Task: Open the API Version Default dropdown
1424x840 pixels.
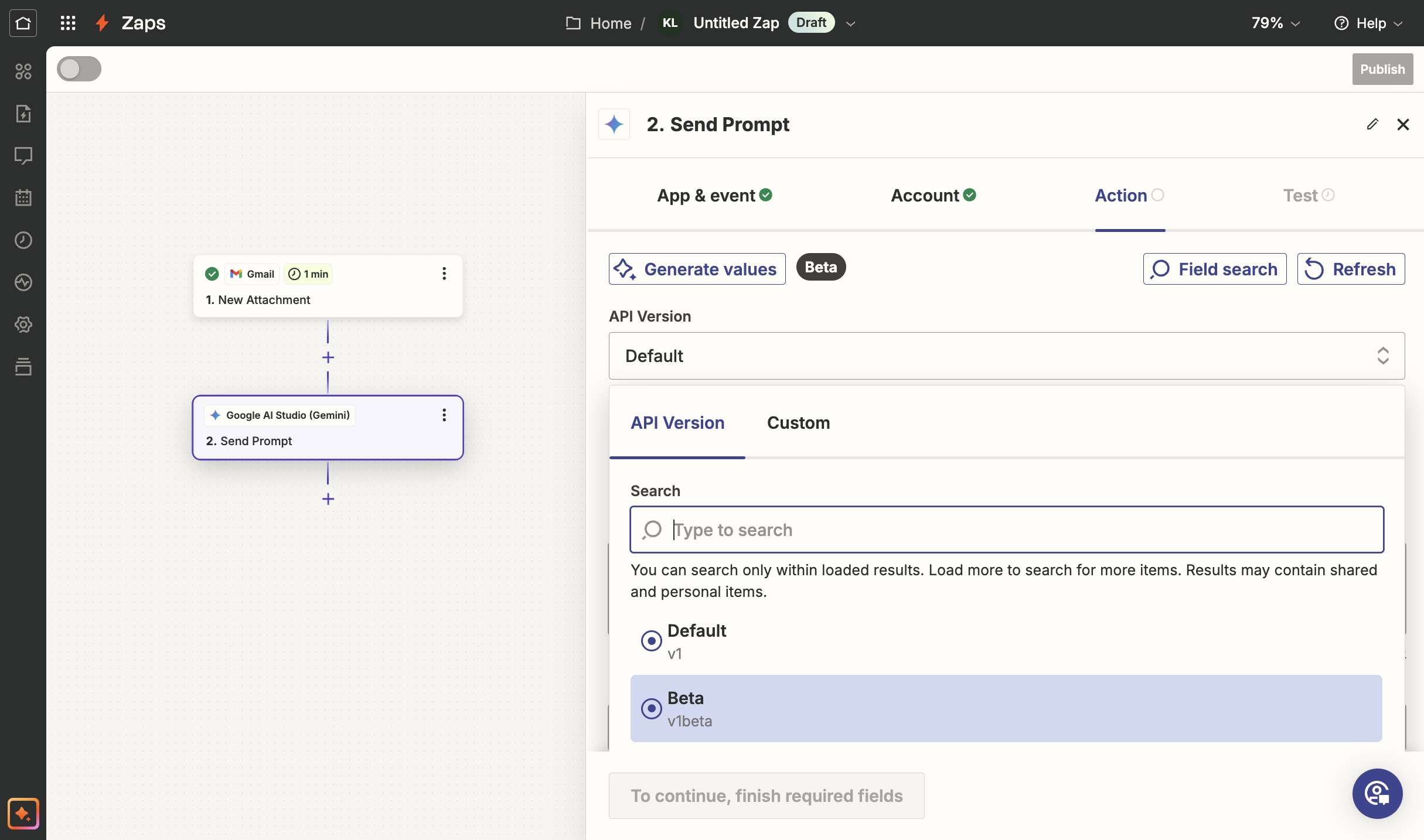Action: (1007, 356)
